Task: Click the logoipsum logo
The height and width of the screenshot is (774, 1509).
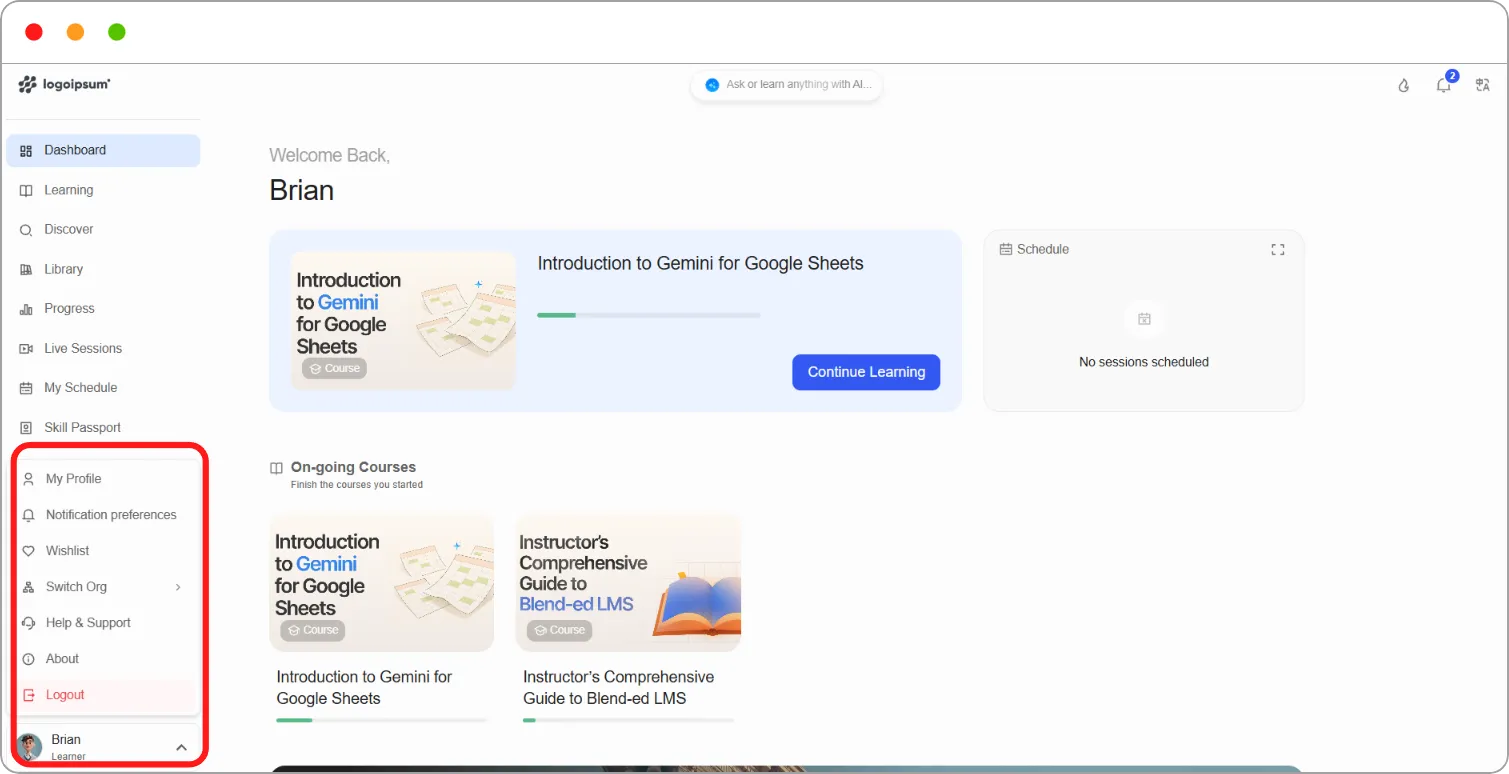Action: (x=65, y=85)
